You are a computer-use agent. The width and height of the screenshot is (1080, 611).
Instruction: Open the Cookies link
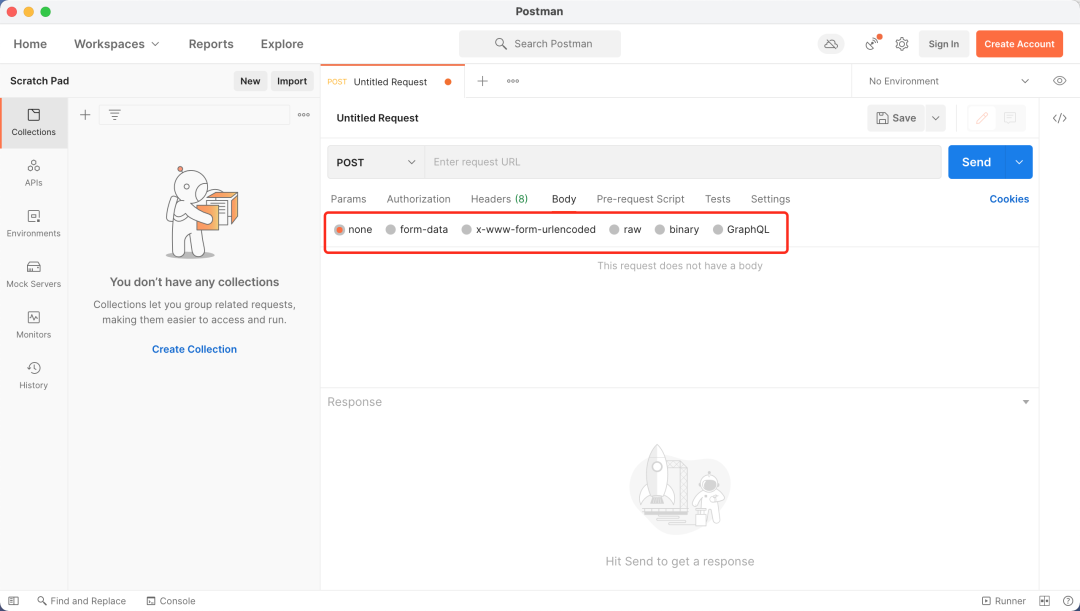point(1009,199)
